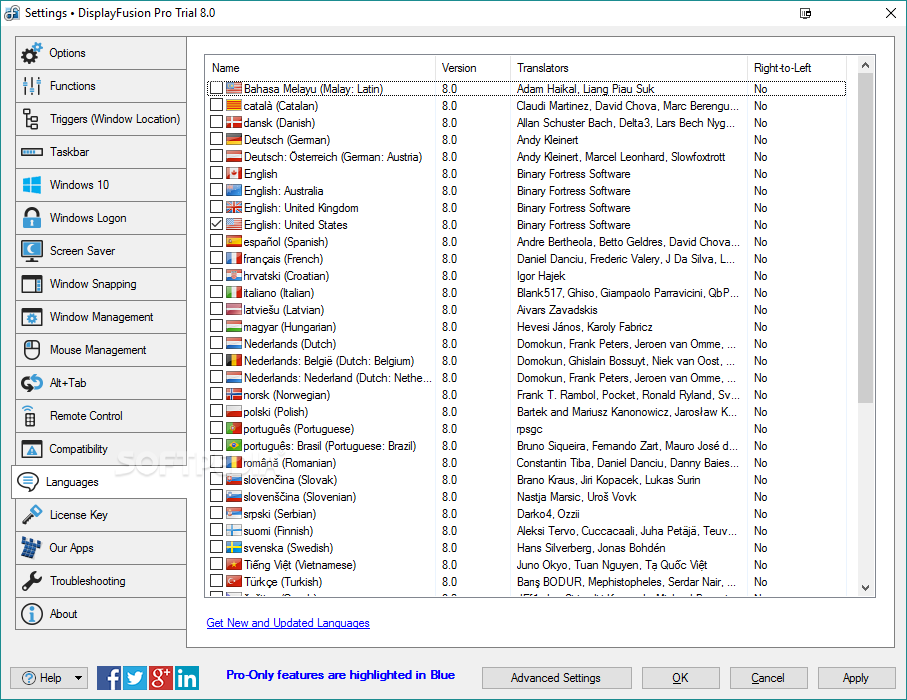Click the DisplayFusion title bar app icon
This screenshot has height=700, width=907.
12,13
